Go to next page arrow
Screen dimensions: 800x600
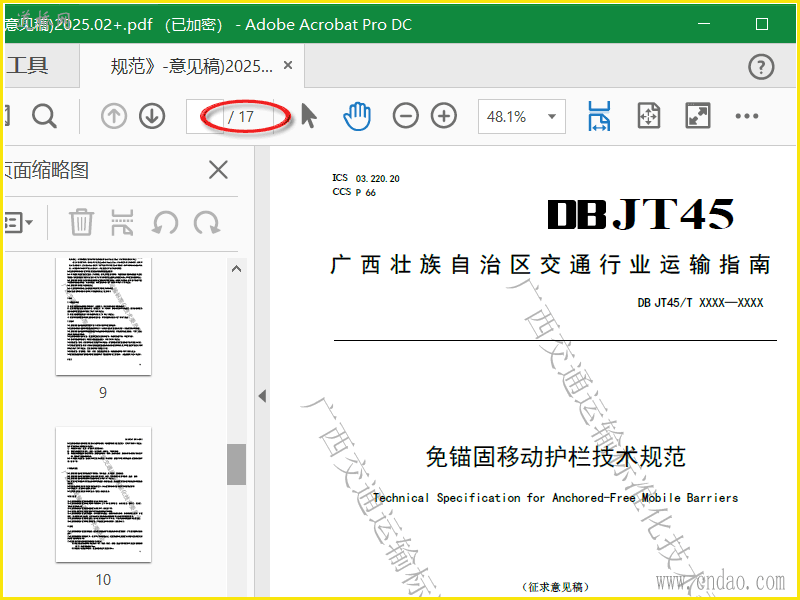[152, 116]
